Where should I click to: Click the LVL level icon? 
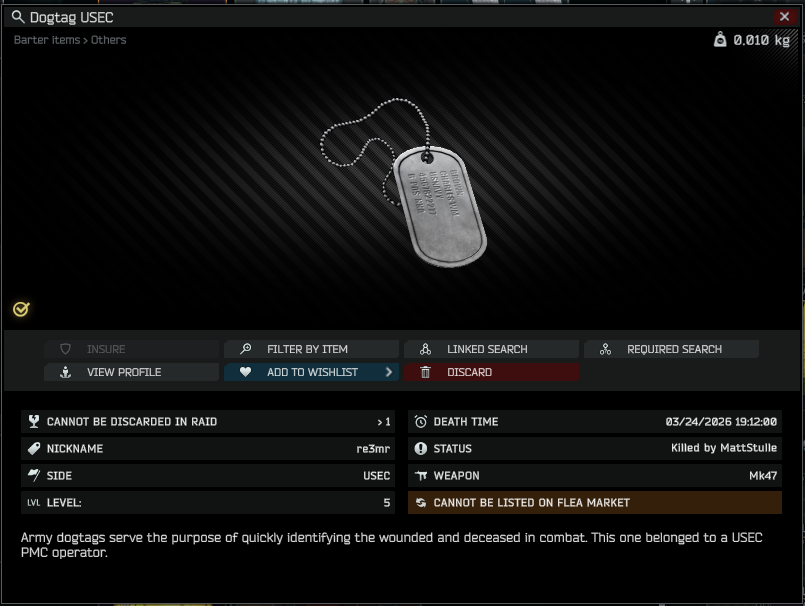pos(33,503)
